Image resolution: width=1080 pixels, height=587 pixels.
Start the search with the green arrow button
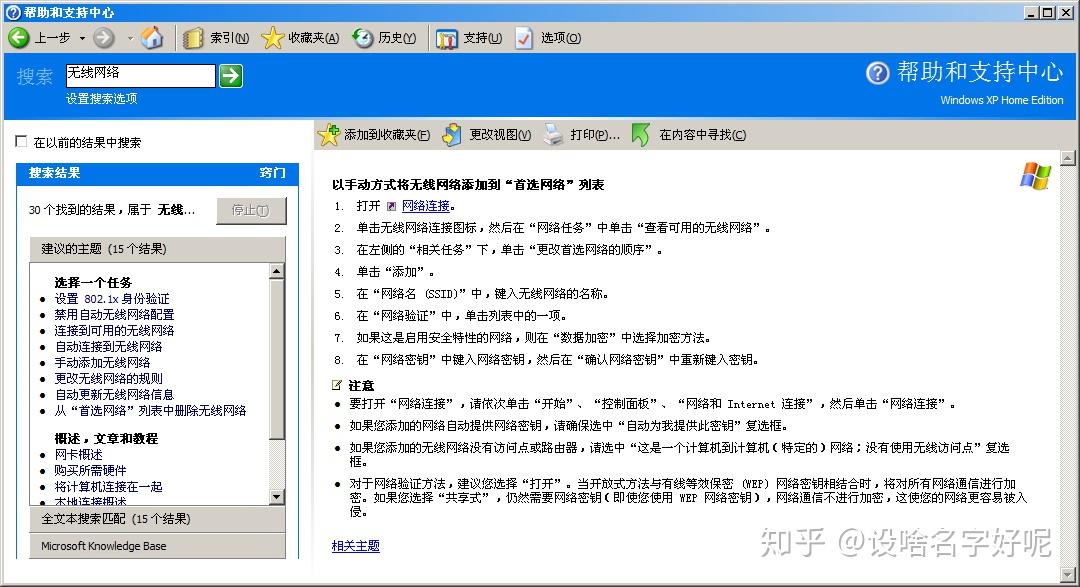coord(231,75)
